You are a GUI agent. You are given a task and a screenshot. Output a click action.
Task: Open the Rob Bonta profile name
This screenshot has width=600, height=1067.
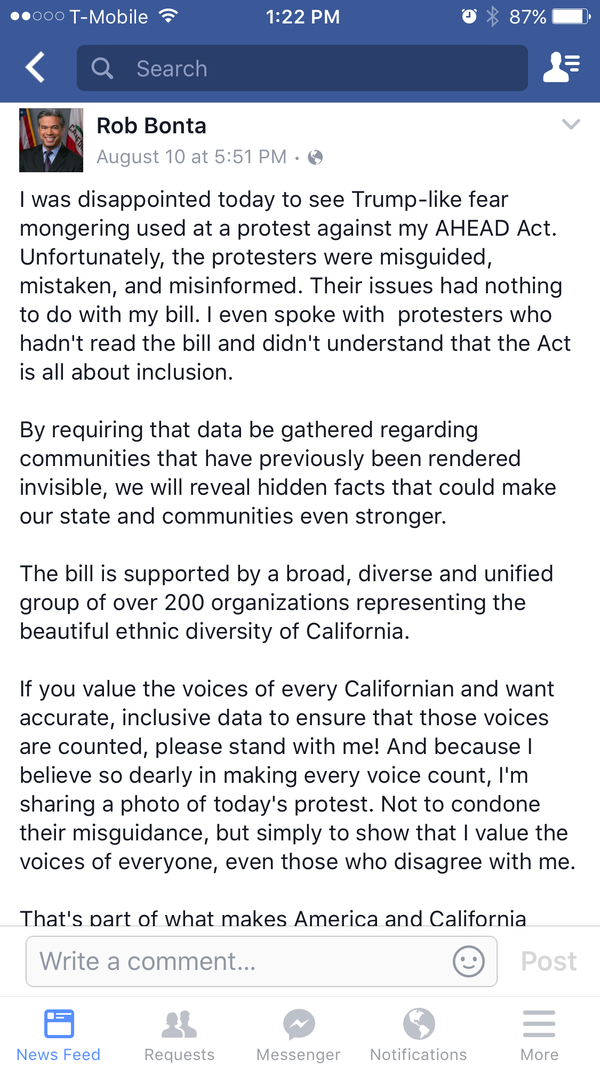(x=151, y=125)
